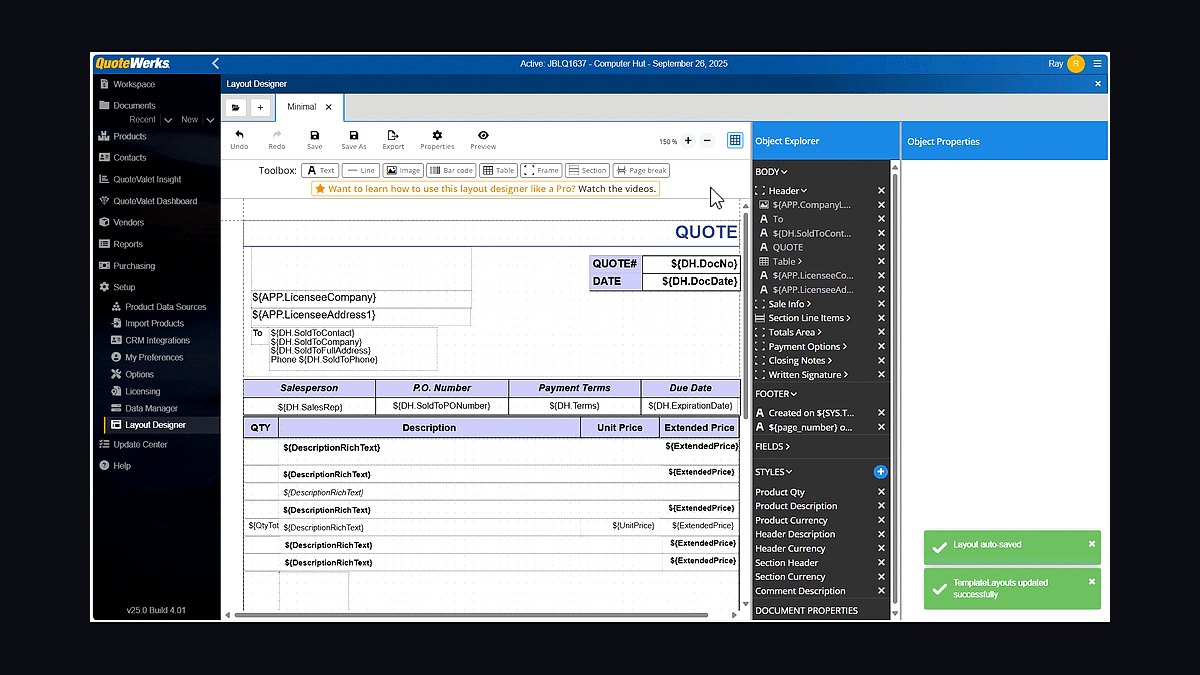
Task: Click the Redo toolbar icon
Action: [x=277, y=139]
